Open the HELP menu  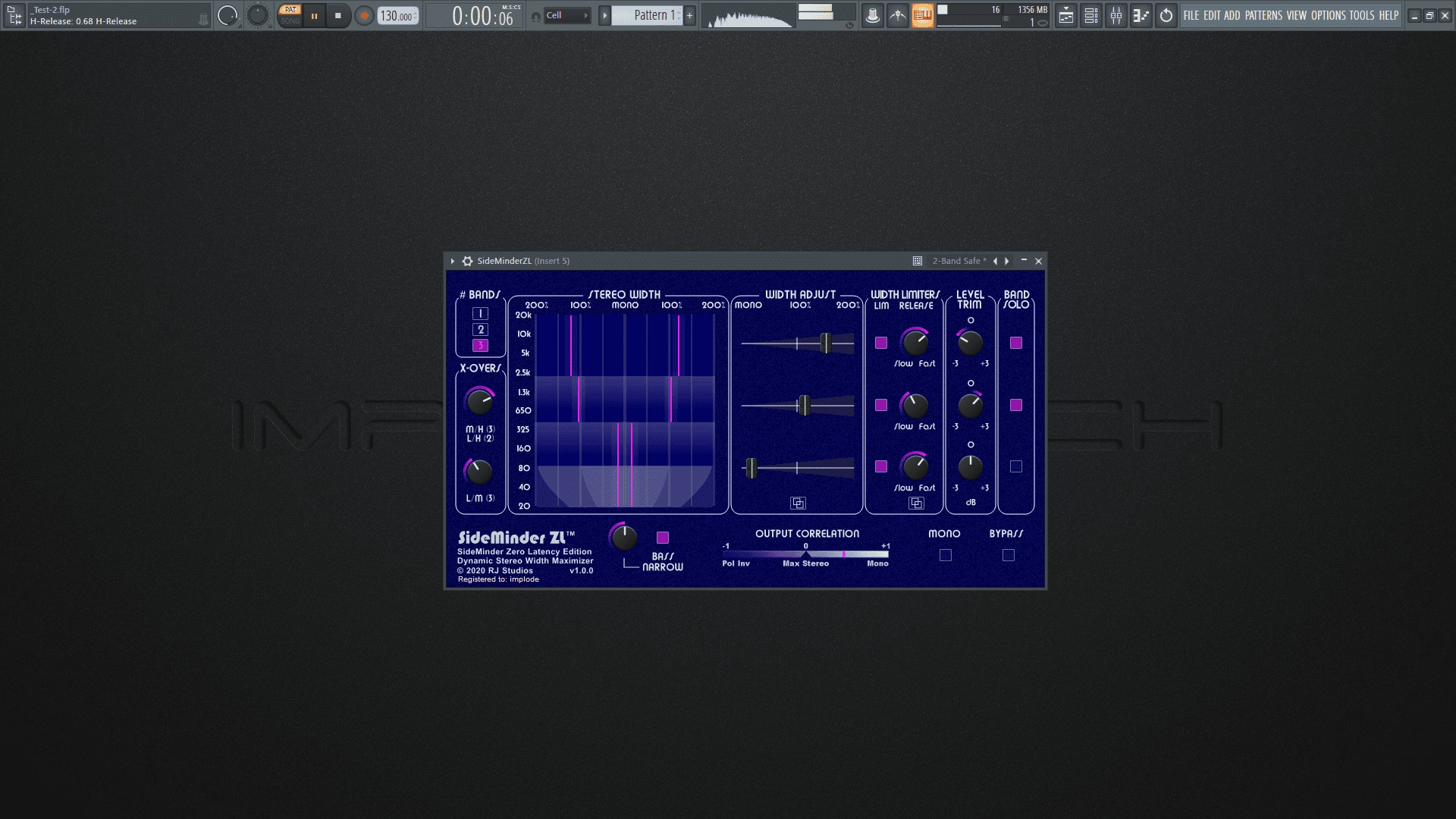(1389, 15)
